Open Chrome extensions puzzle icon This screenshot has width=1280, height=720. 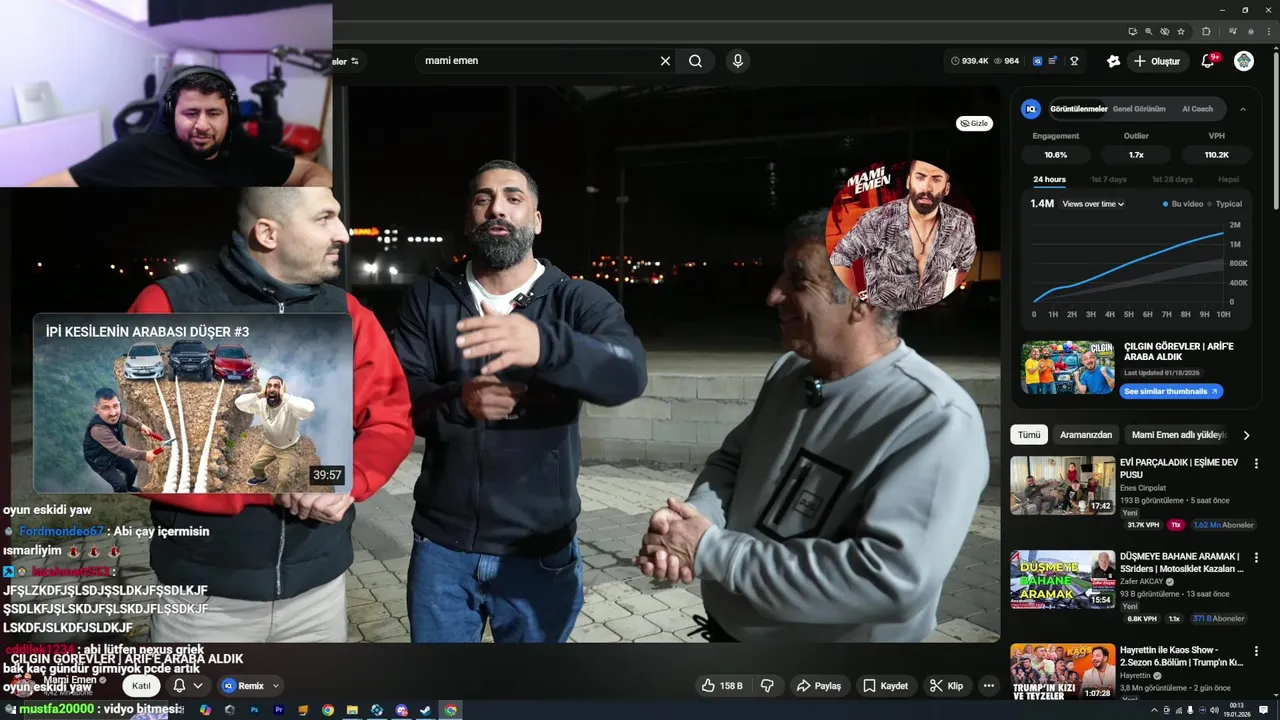tap(1206, 32)
